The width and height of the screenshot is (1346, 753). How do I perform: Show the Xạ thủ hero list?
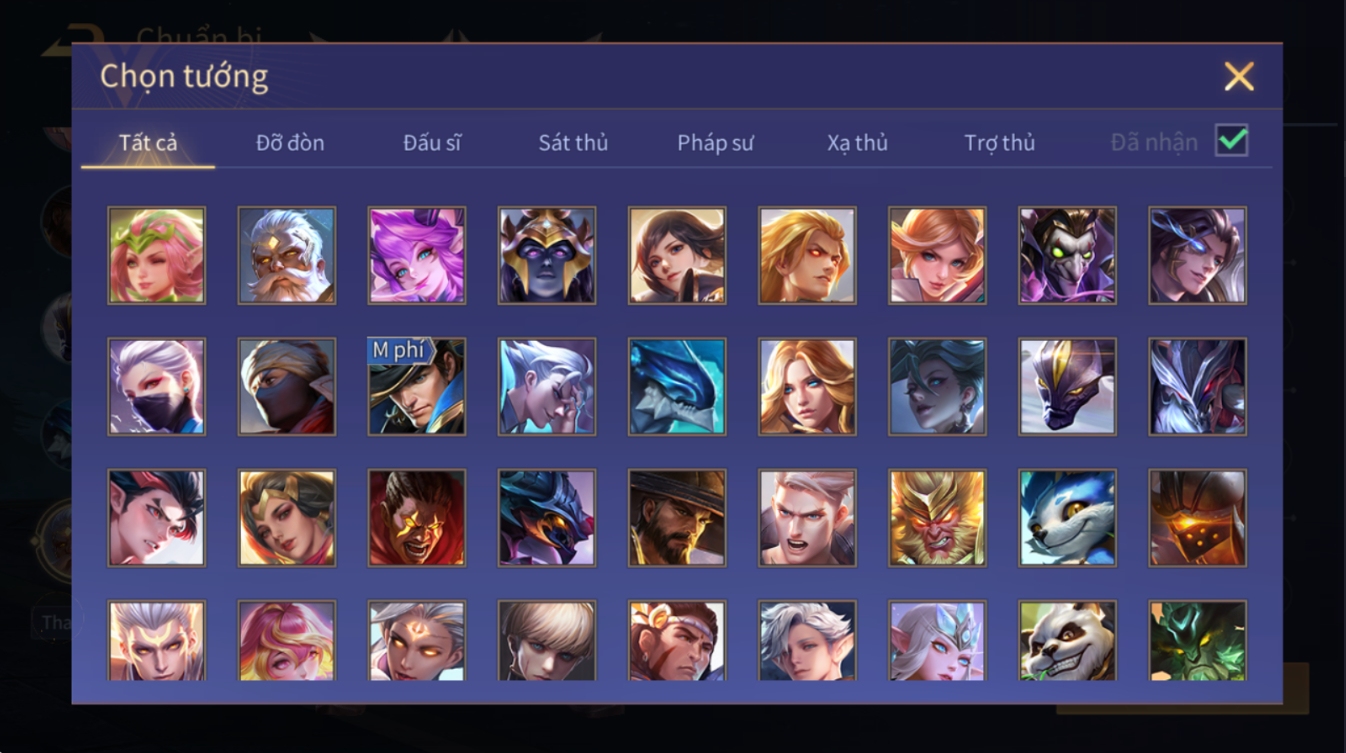pos(857,143)
